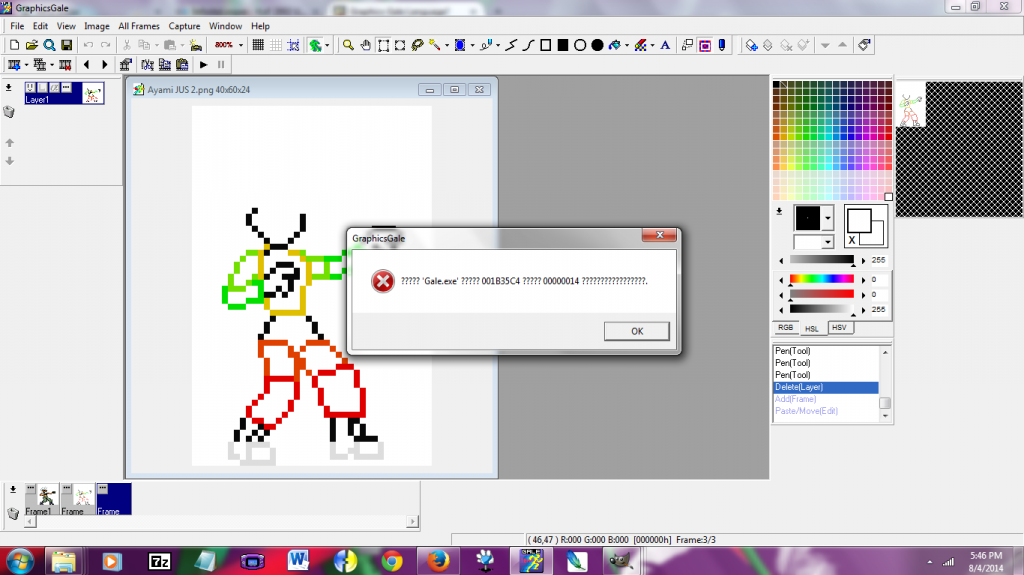Viewport: 1024px width, 575px height.
Task: Open Firefox from the Windows taskbar
Action: pyautogui.click(x=436, y=560)
